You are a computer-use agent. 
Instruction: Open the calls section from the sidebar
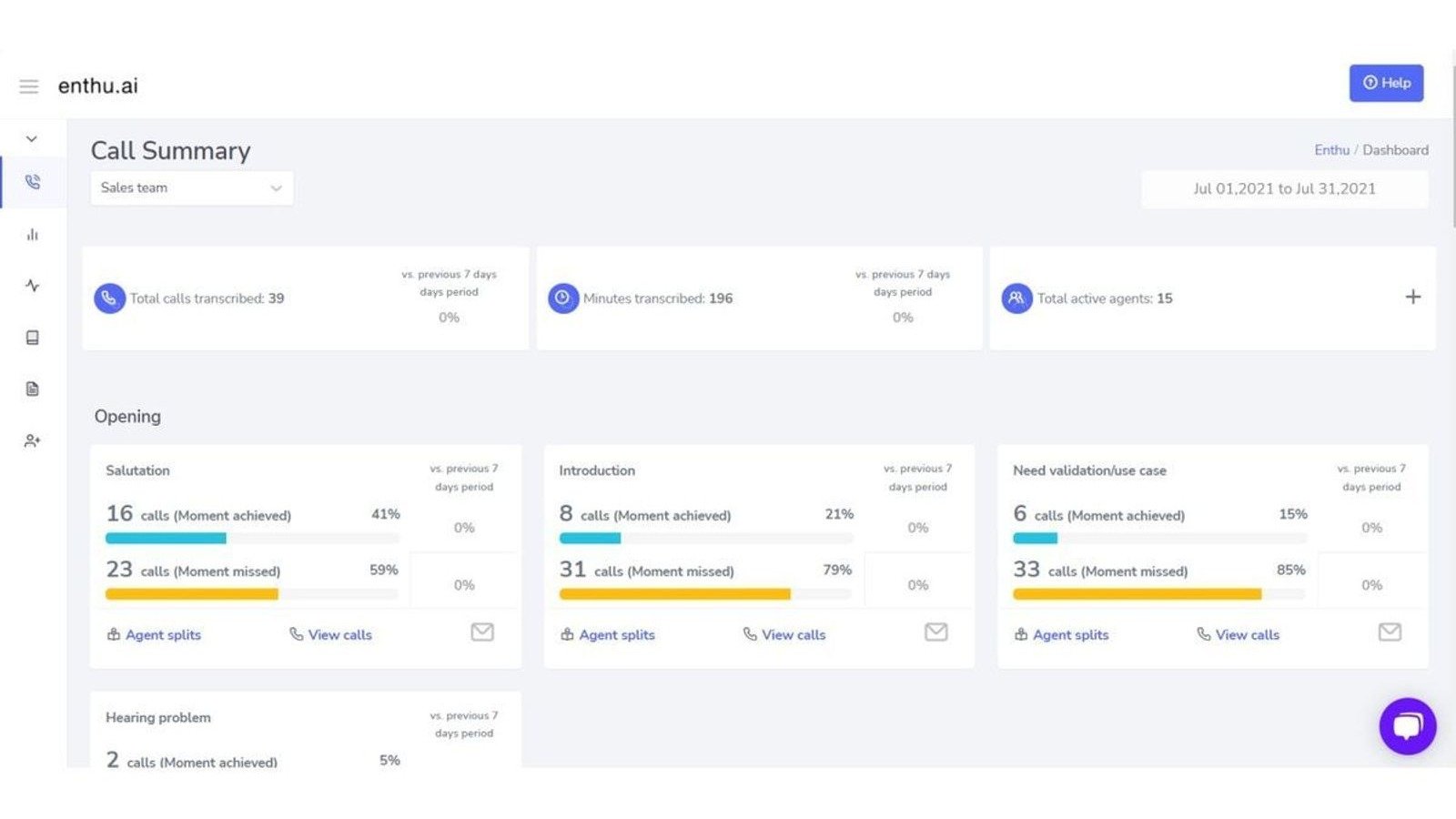pos(33,182)
